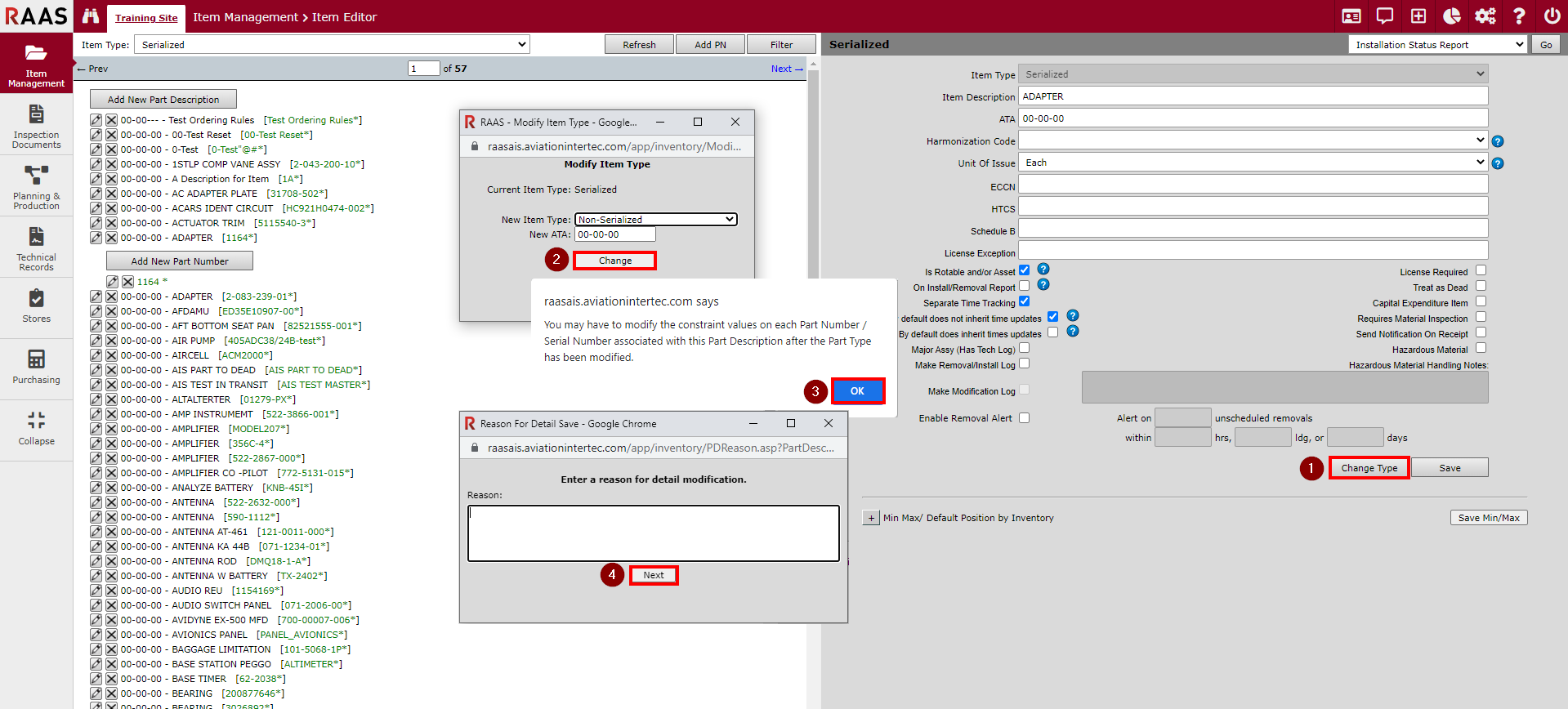Open Stores in the sidebar
The height and width of the screenshot is (709, 1568).
click(36, 306)
